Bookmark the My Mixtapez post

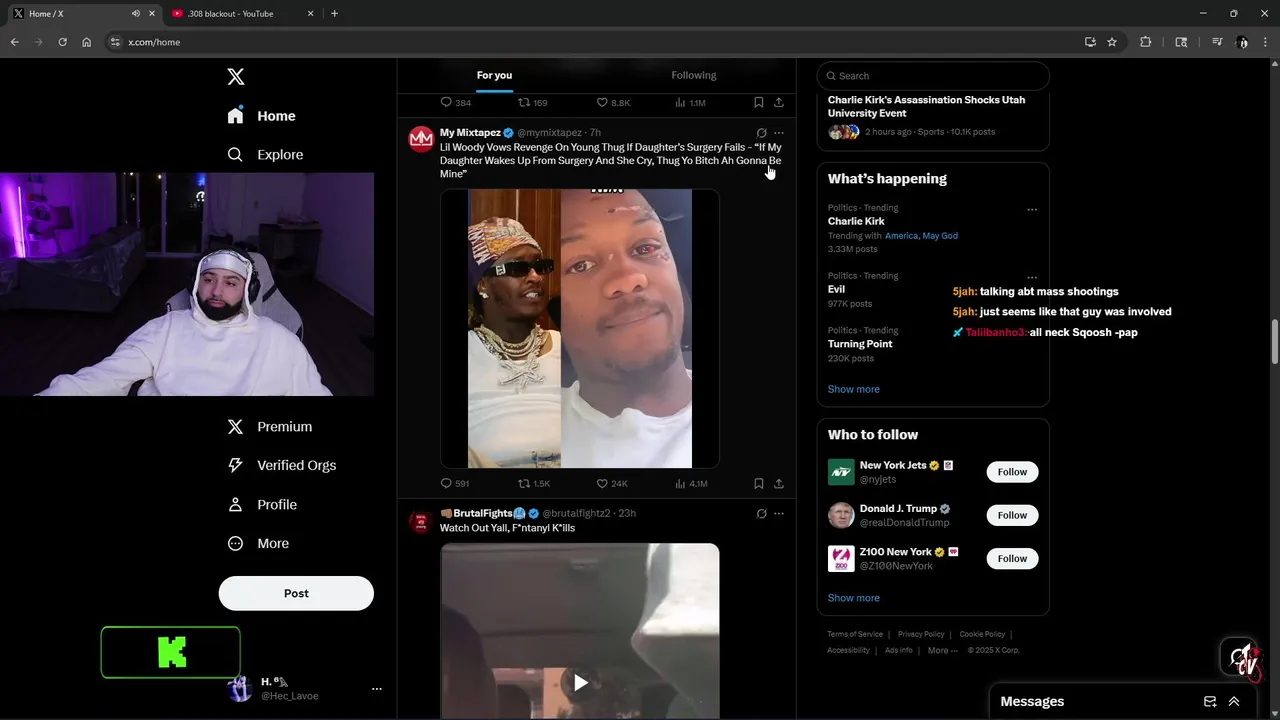tap(759, 484)
